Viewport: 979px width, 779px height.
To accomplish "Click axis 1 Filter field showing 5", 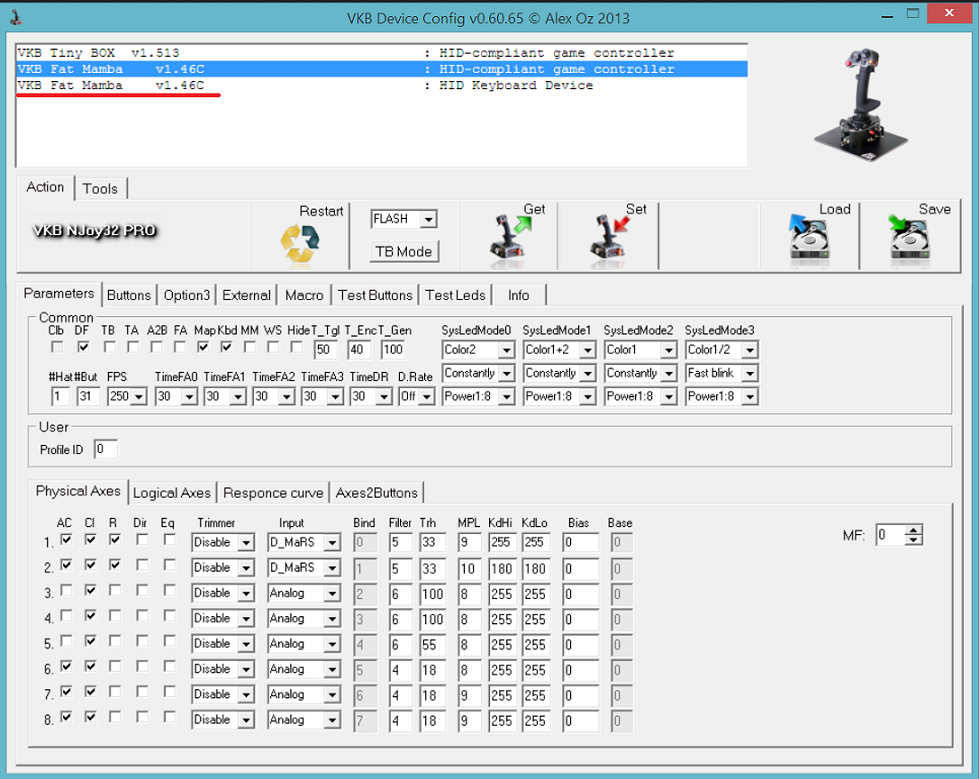I will (x=401, y=542).
